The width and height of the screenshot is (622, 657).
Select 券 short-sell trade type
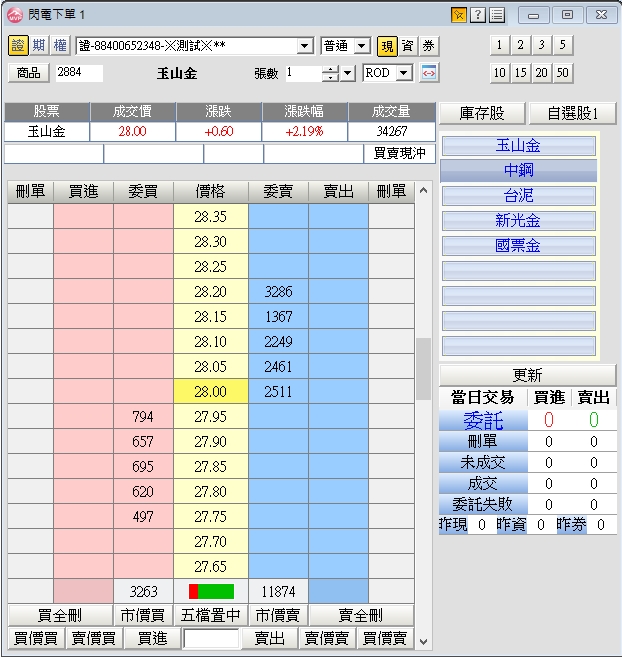[428, 46]
